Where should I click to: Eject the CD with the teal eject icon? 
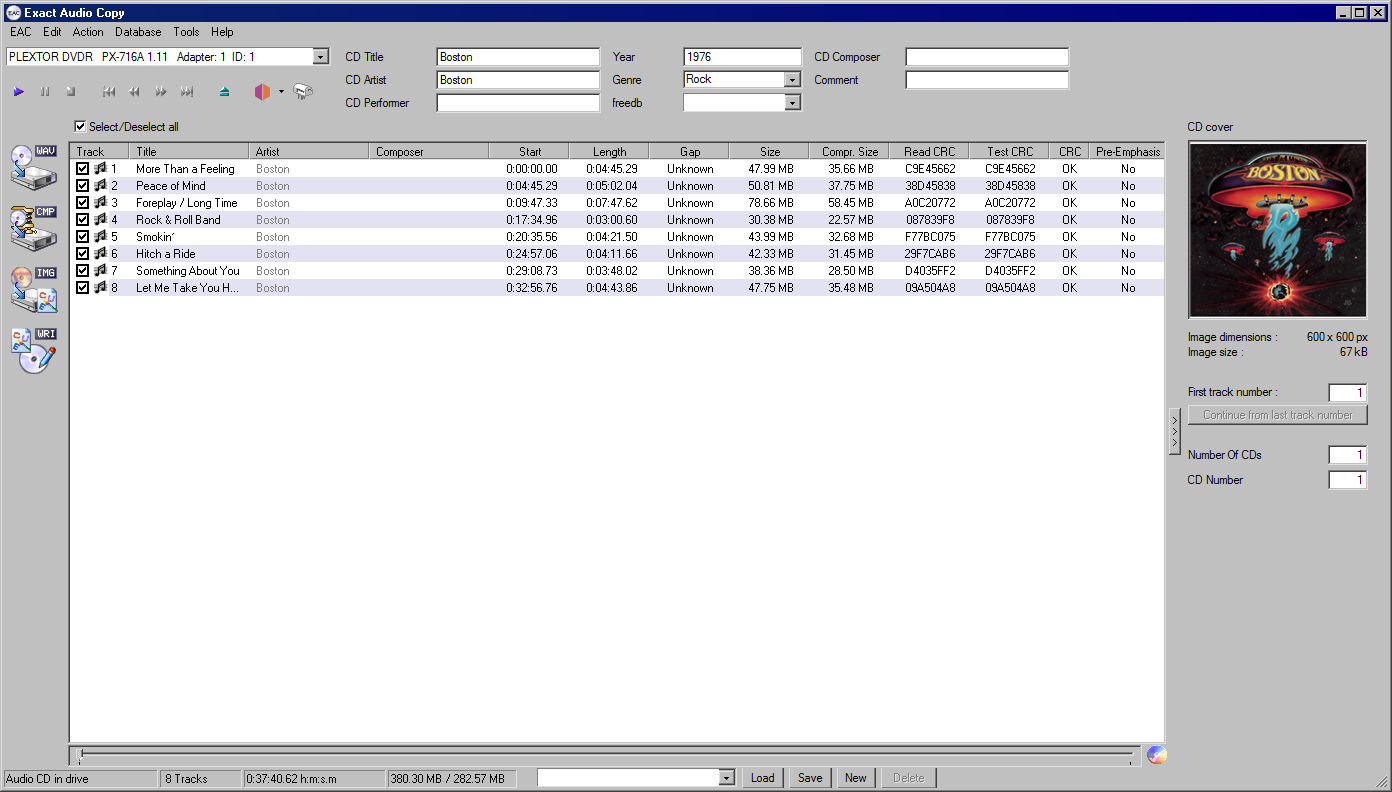coord(224,92)
